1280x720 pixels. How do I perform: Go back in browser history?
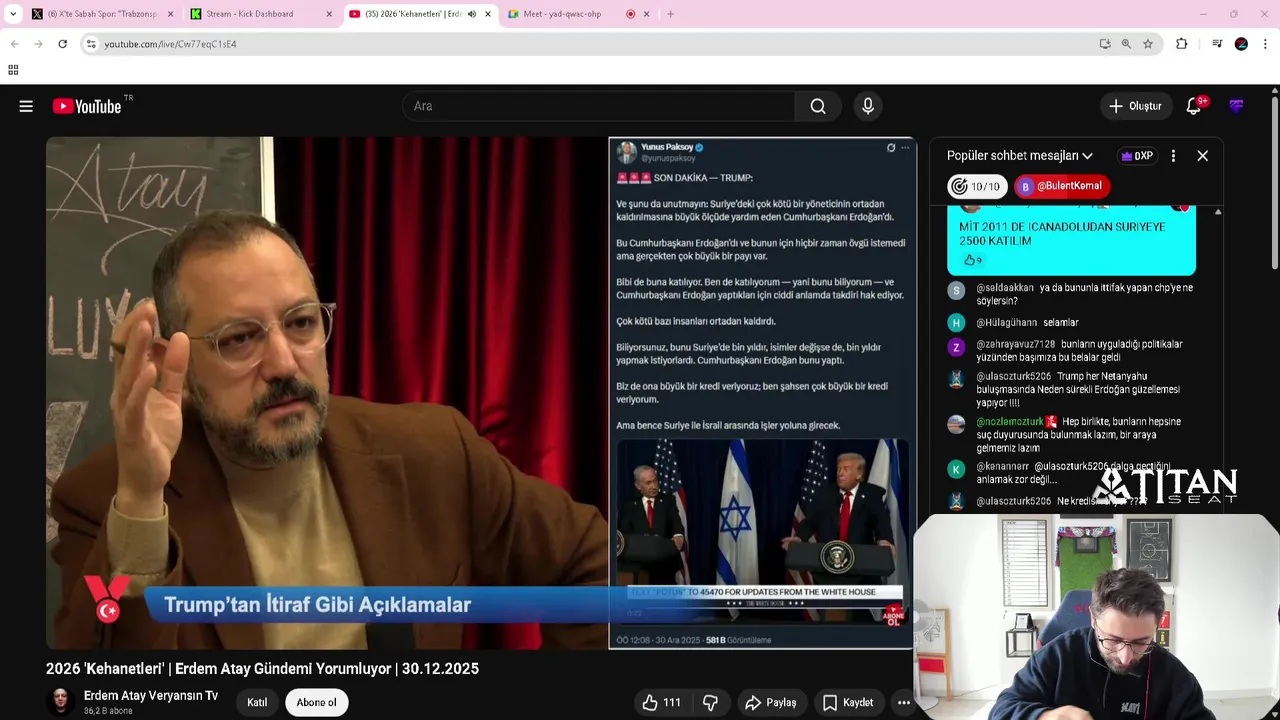(x=14, y=44)
